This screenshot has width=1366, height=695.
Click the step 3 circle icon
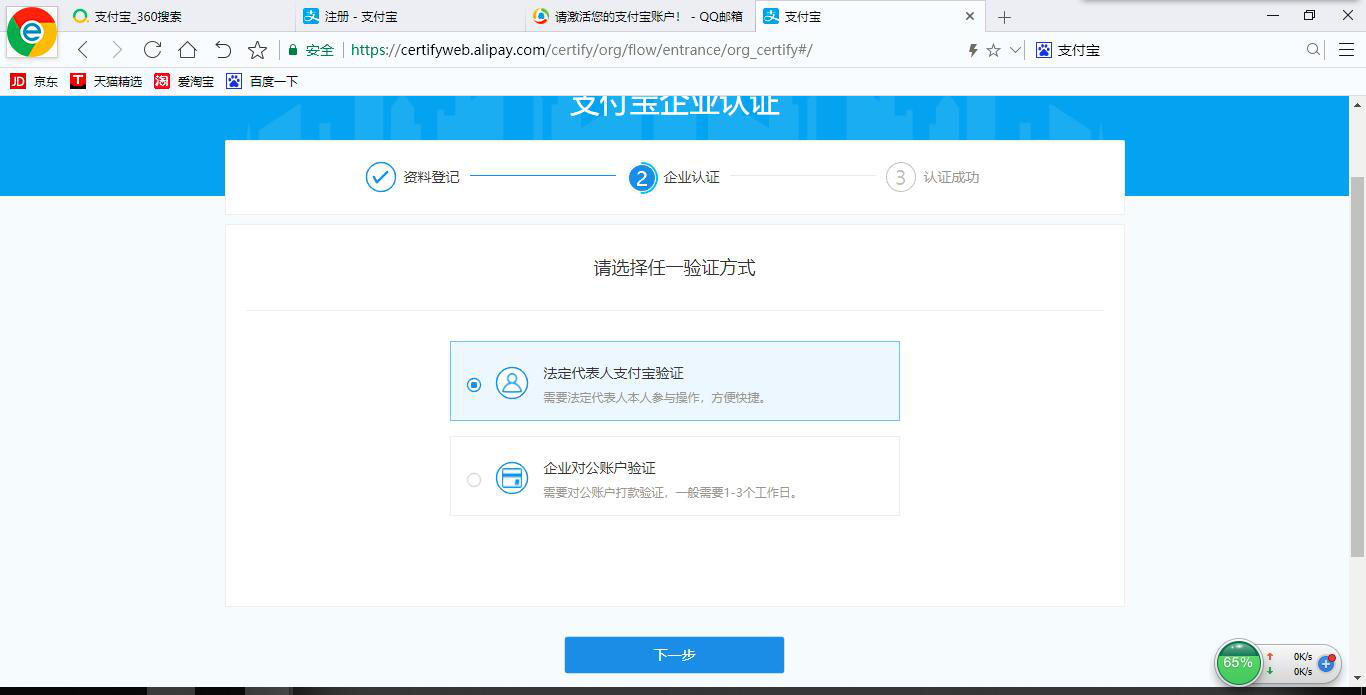[900, 177]
